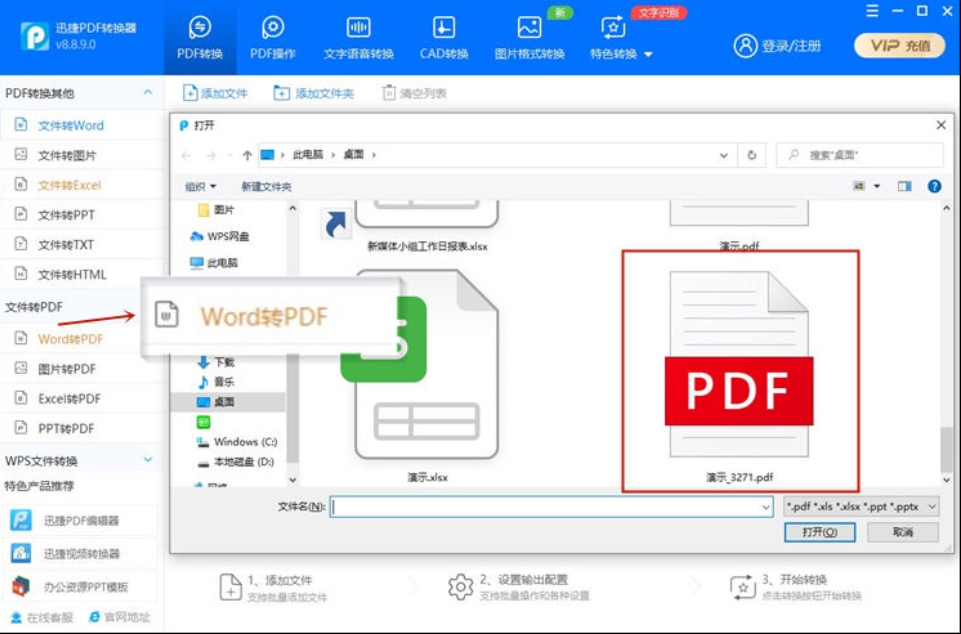
Task: Expand the address bar history dropdown
Action: tap(724, 155)
